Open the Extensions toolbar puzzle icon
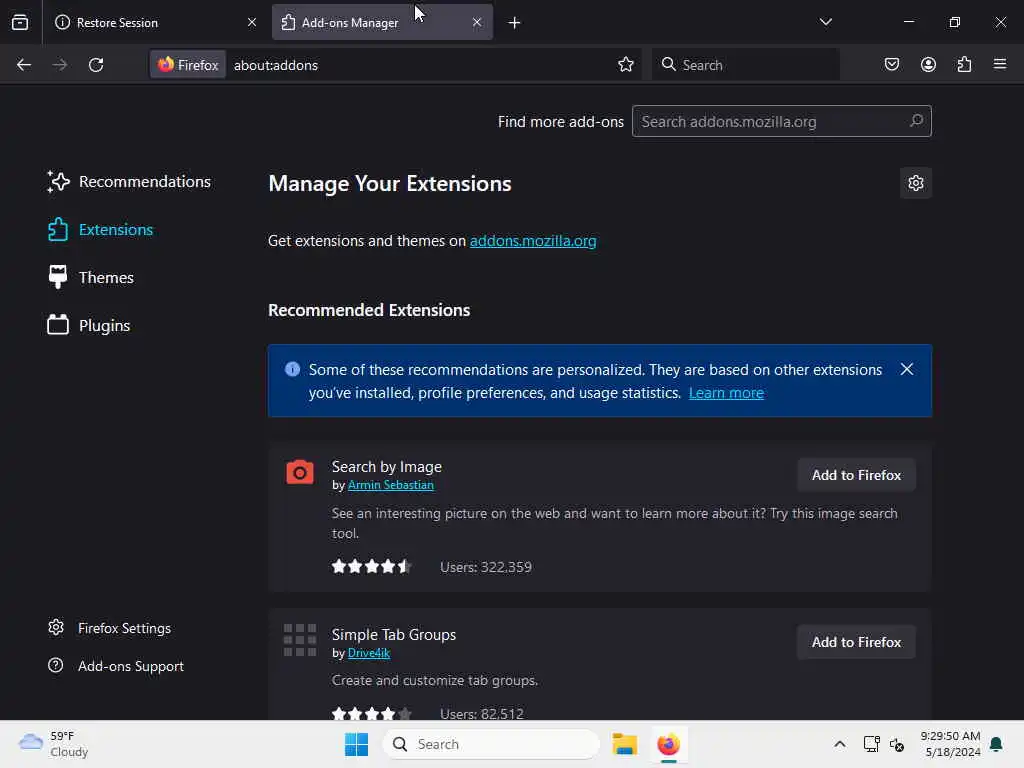 [965, 65]
